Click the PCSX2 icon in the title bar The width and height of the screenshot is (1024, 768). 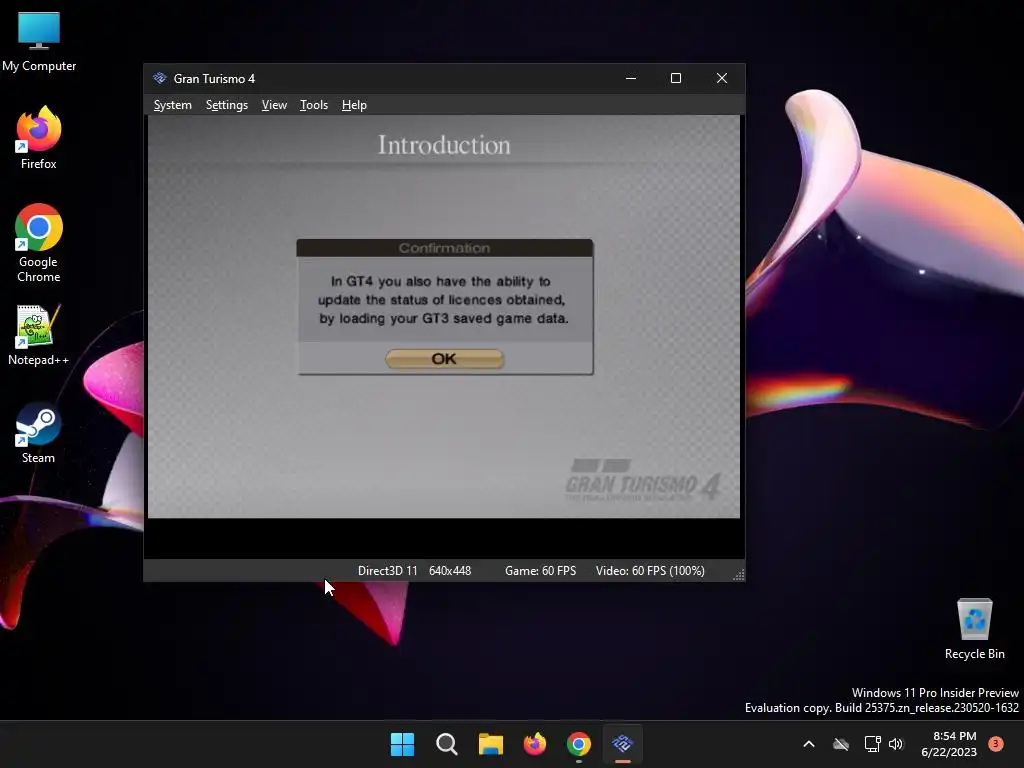coord(160,78)
